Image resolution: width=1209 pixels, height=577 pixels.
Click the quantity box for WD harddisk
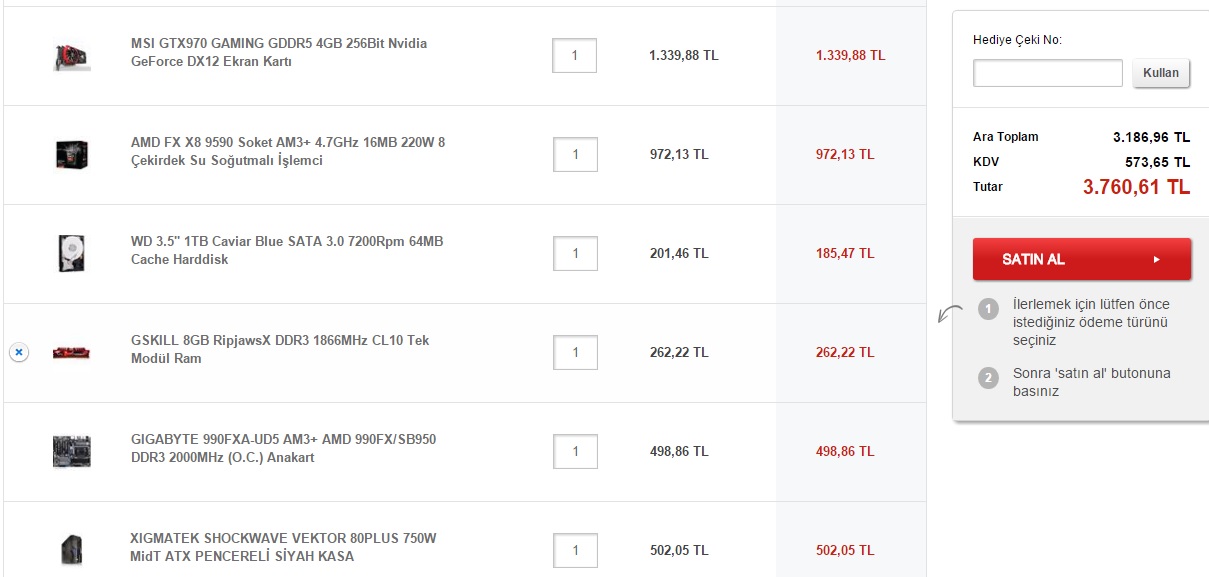(x=574, y=254)
